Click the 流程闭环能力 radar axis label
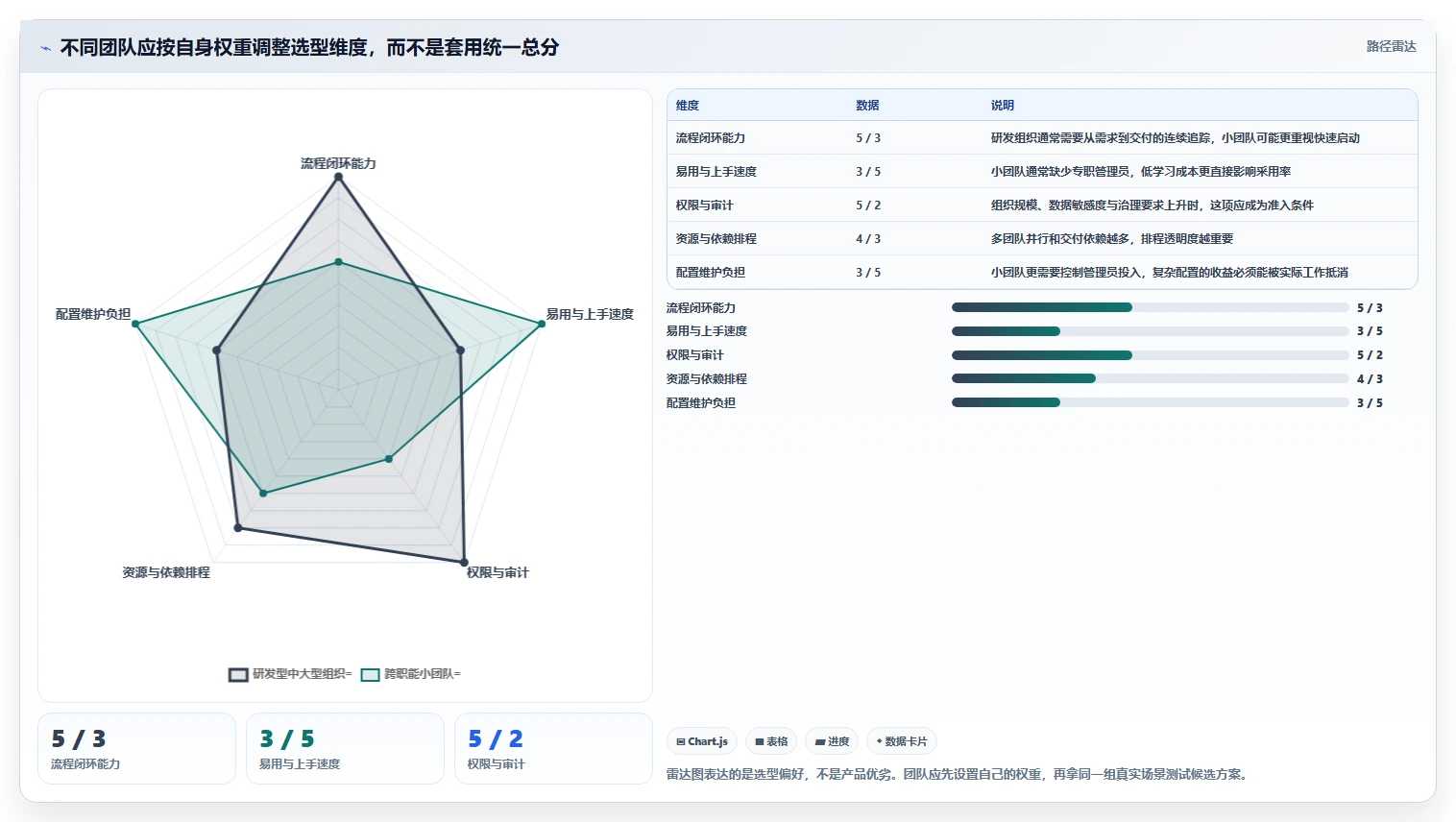The width and height of the screenshot is (1456, 822). [338, 163]
